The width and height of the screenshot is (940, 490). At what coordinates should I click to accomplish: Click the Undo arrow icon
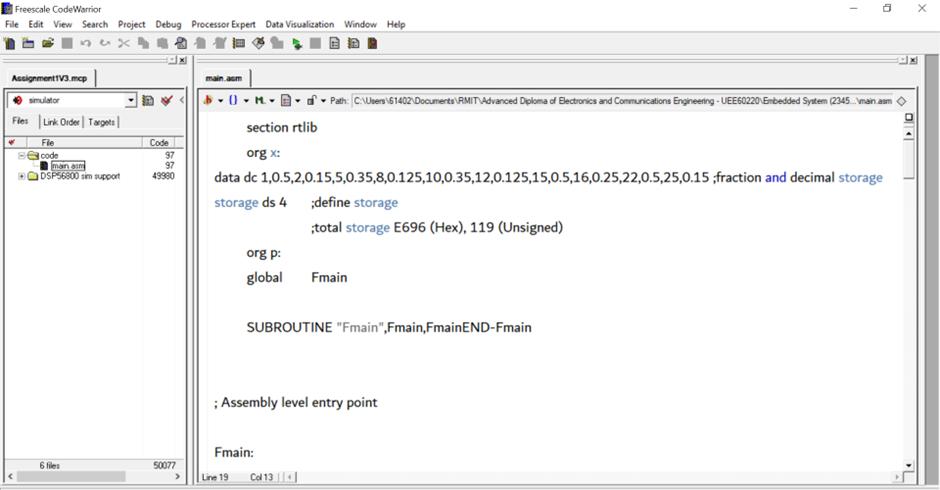click(86, 43)
